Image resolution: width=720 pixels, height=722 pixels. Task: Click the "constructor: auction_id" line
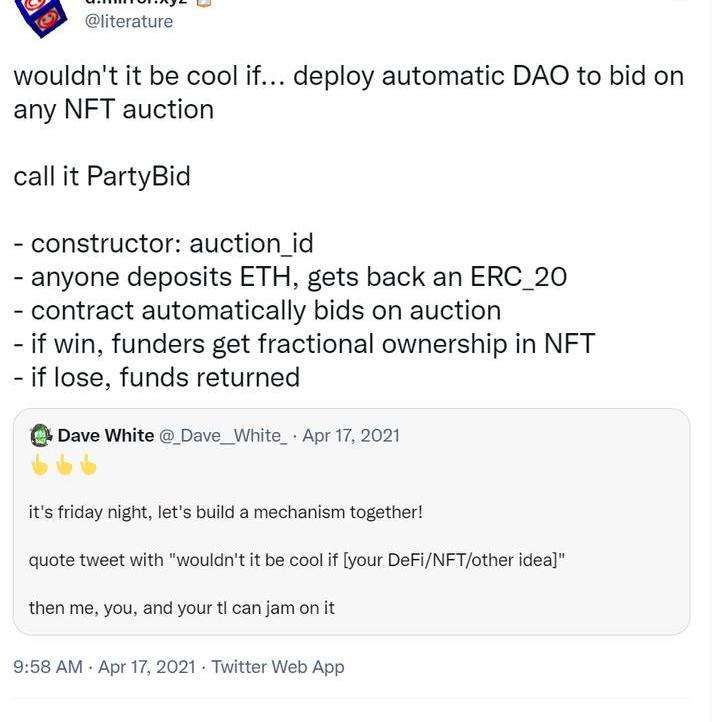click(163, 243)
